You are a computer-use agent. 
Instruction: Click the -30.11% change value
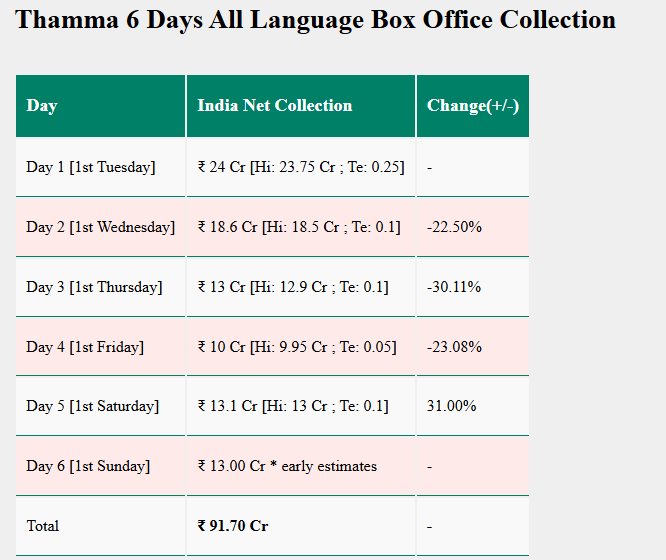453,287
